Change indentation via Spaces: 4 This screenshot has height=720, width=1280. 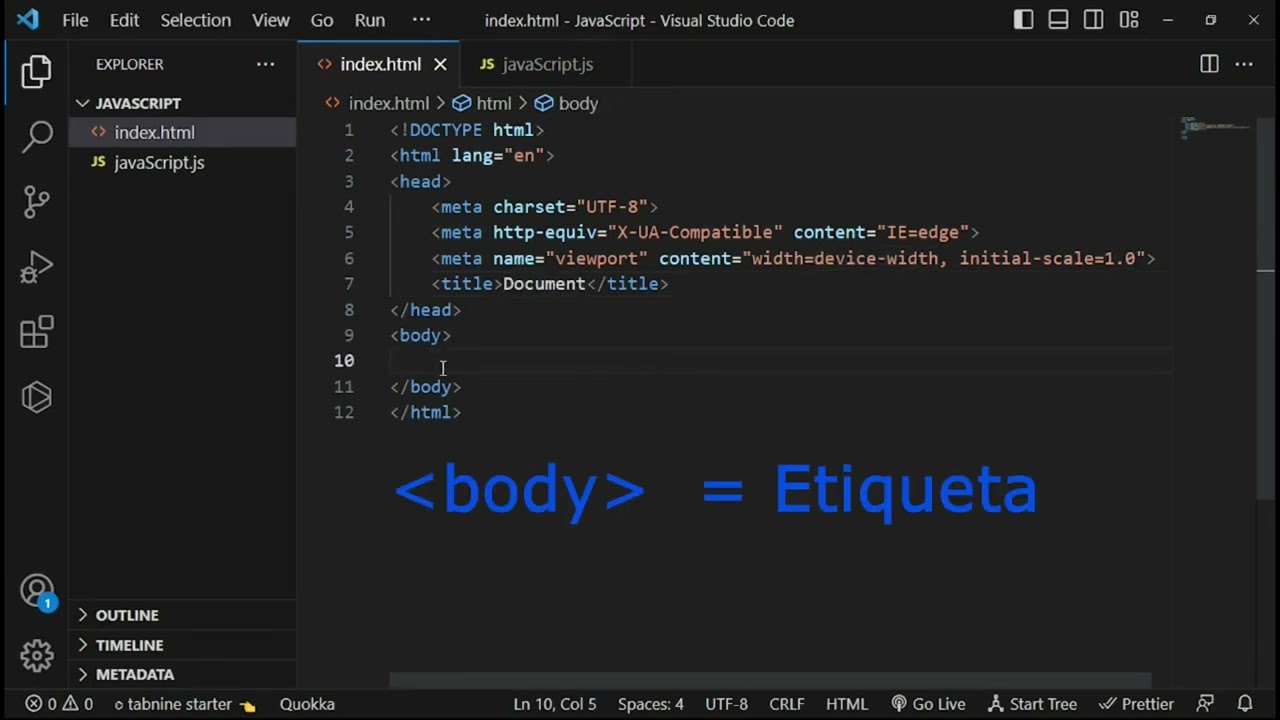click(651, 704)
